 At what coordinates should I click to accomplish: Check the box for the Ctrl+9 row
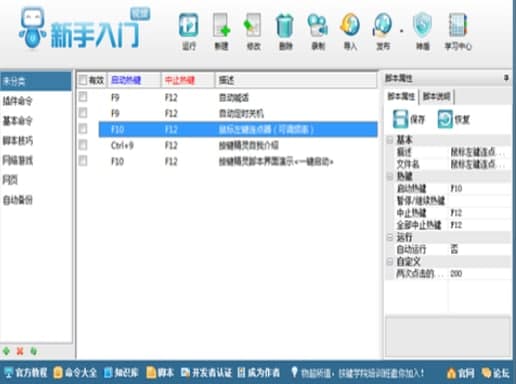83,145
